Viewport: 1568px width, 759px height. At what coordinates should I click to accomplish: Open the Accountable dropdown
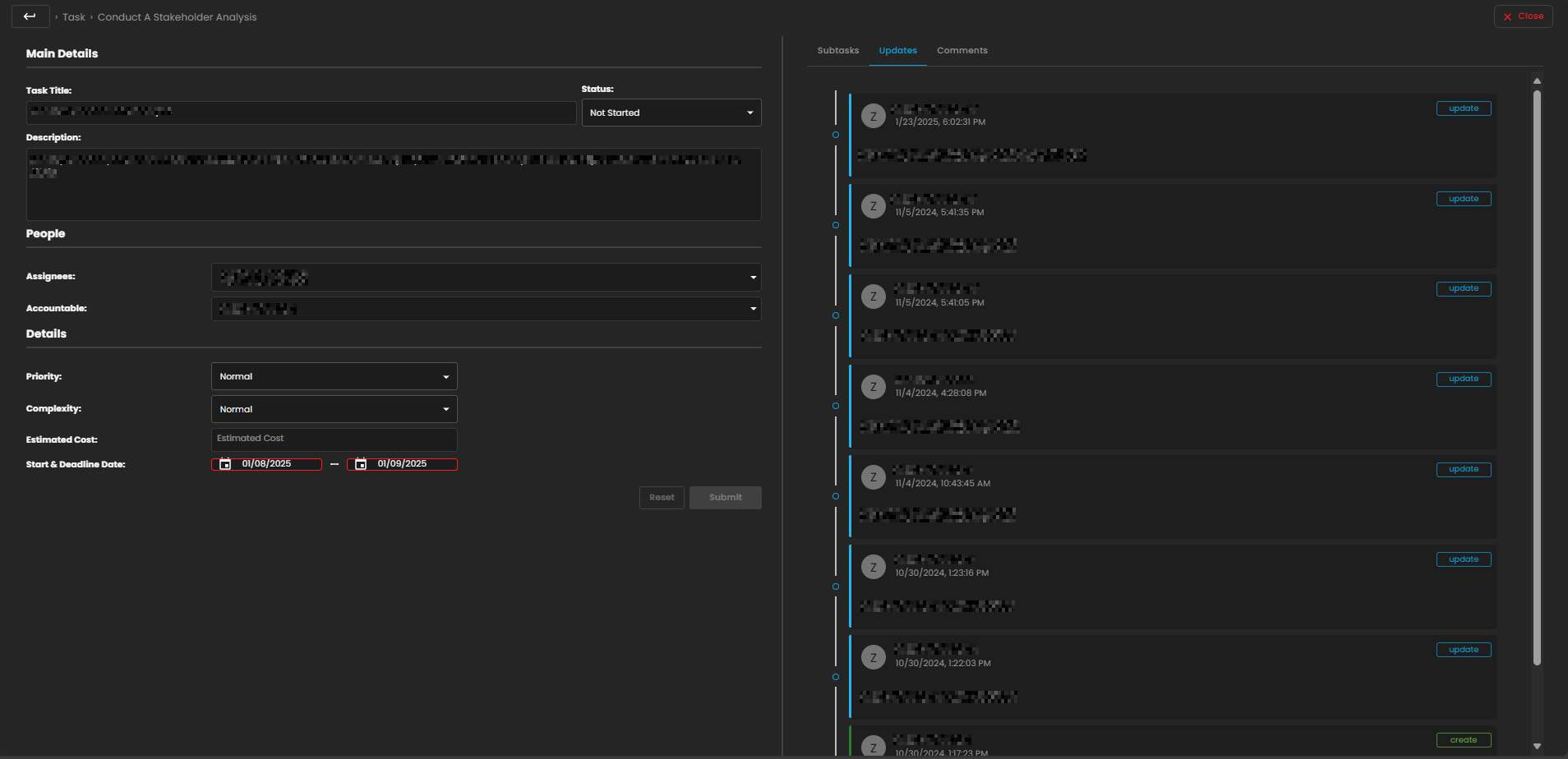coord(486,309)
